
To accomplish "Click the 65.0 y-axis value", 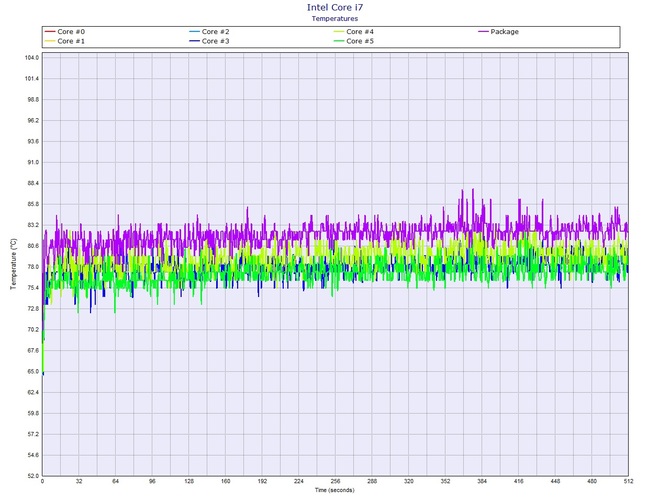I will [32, 372].
